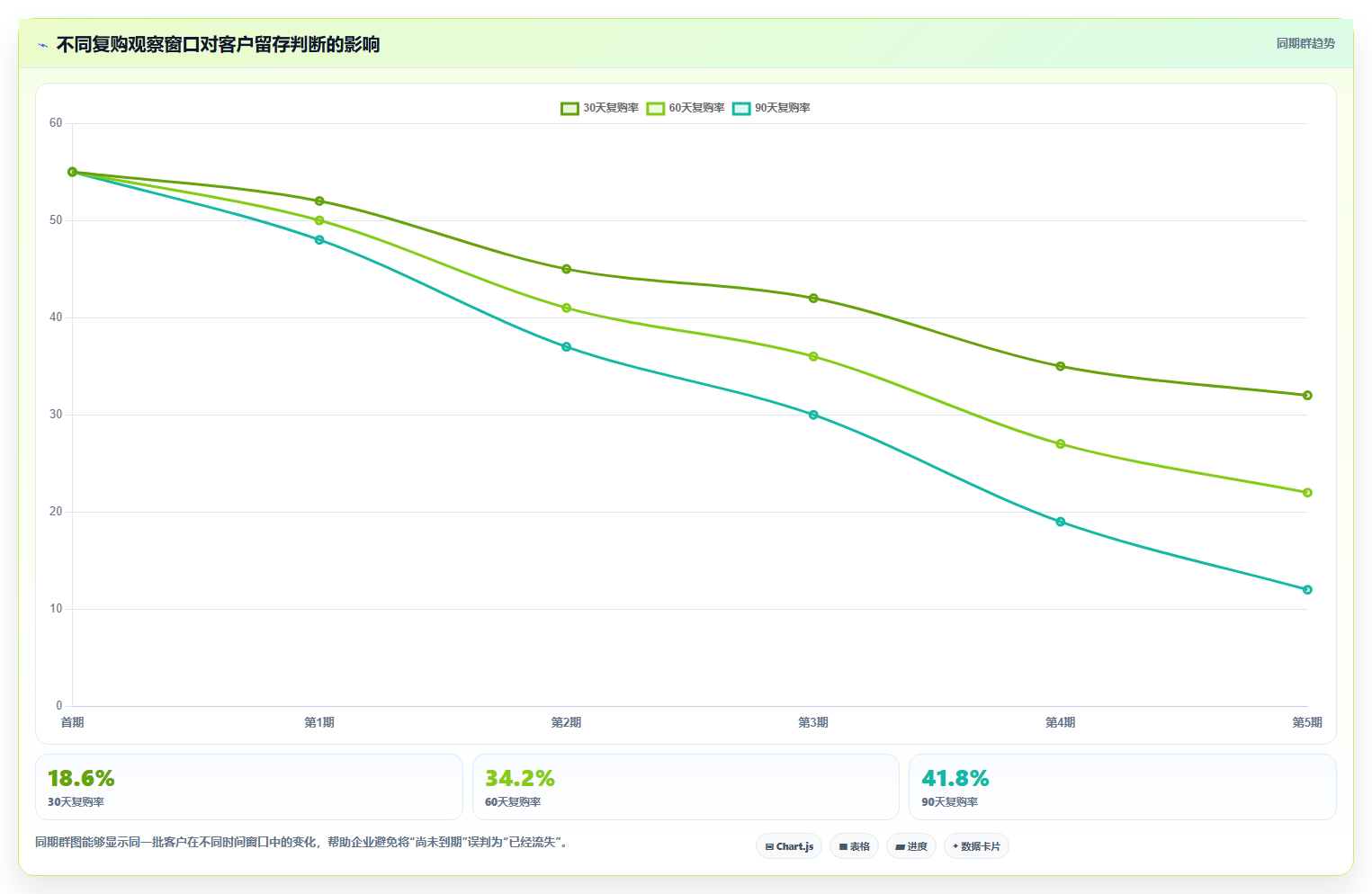
Task: Toggle the 60天复购率 legend item
Action: point(686,108)
